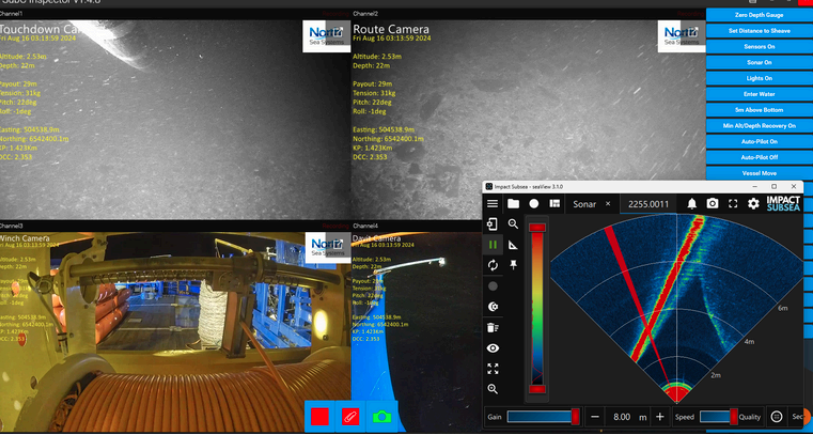Click the lower red handle of color palette bar
This screenshot has height=434, width=814.
click(537, 389)
